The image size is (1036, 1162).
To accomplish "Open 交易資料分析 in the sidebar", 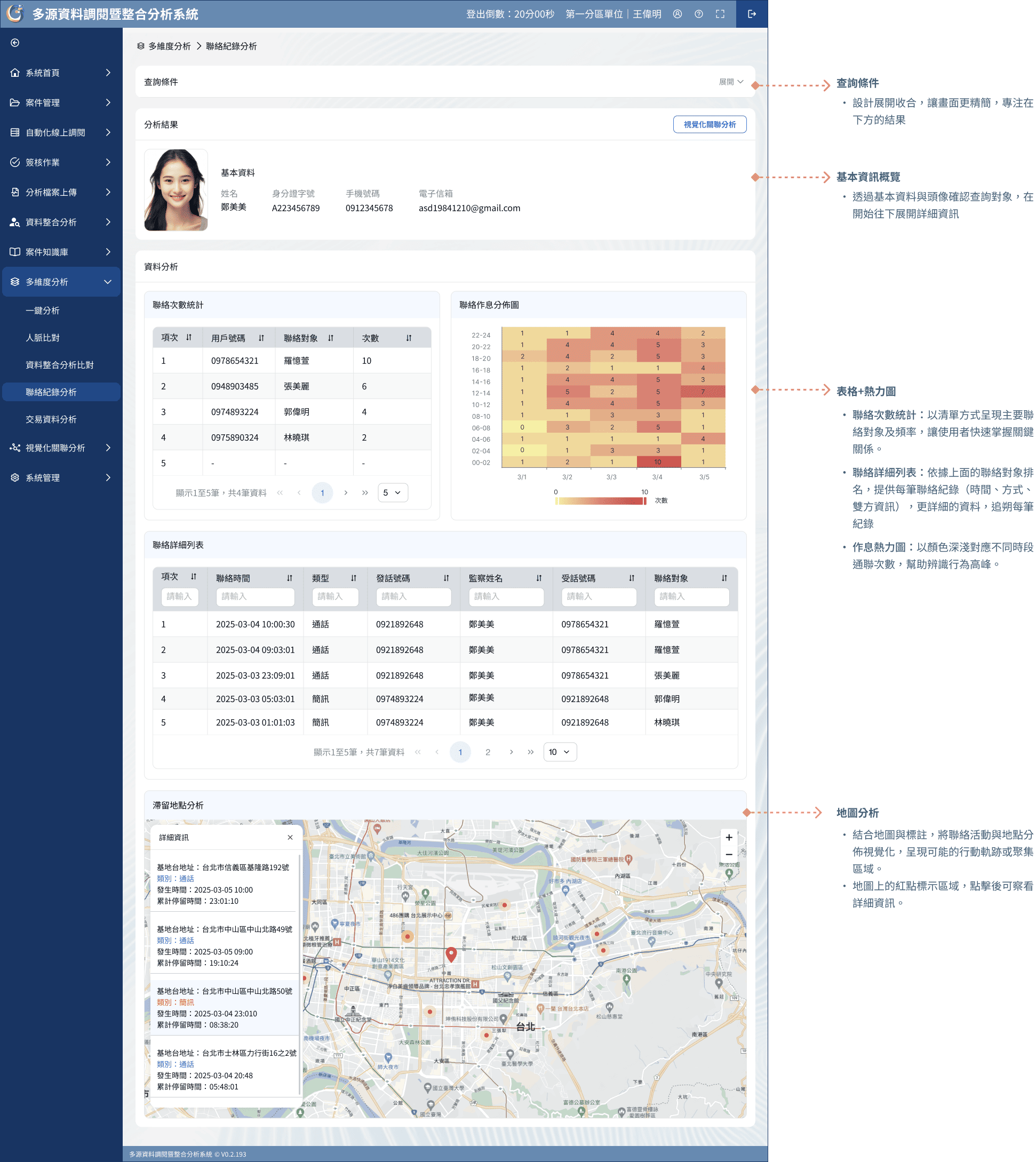I will tap(51, 419).
